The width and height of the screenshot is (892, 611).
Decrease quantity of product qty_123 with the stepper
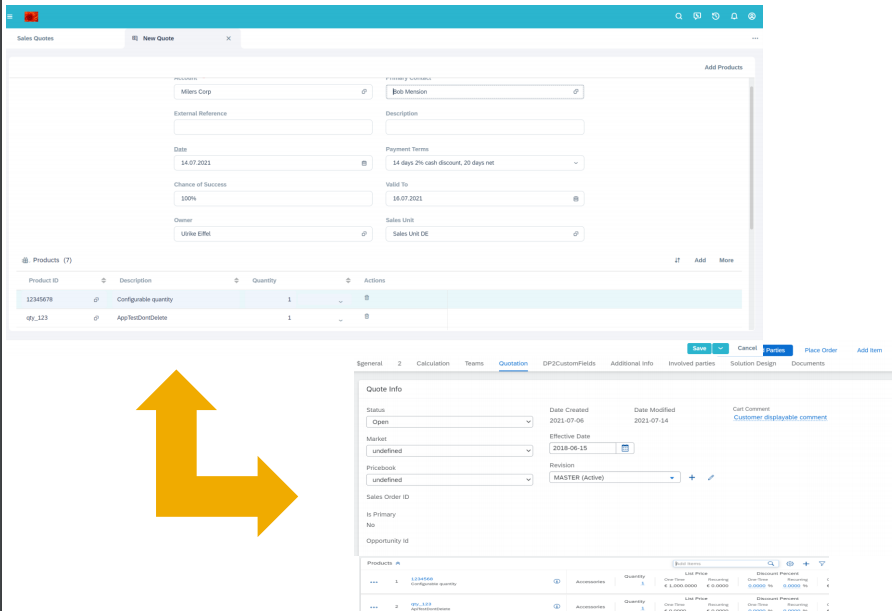pyautogui.click(x=340, y=319)
